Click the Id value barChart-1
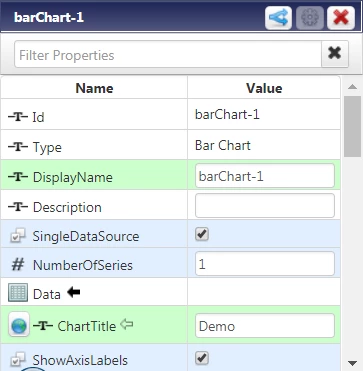 click(227, 115)
